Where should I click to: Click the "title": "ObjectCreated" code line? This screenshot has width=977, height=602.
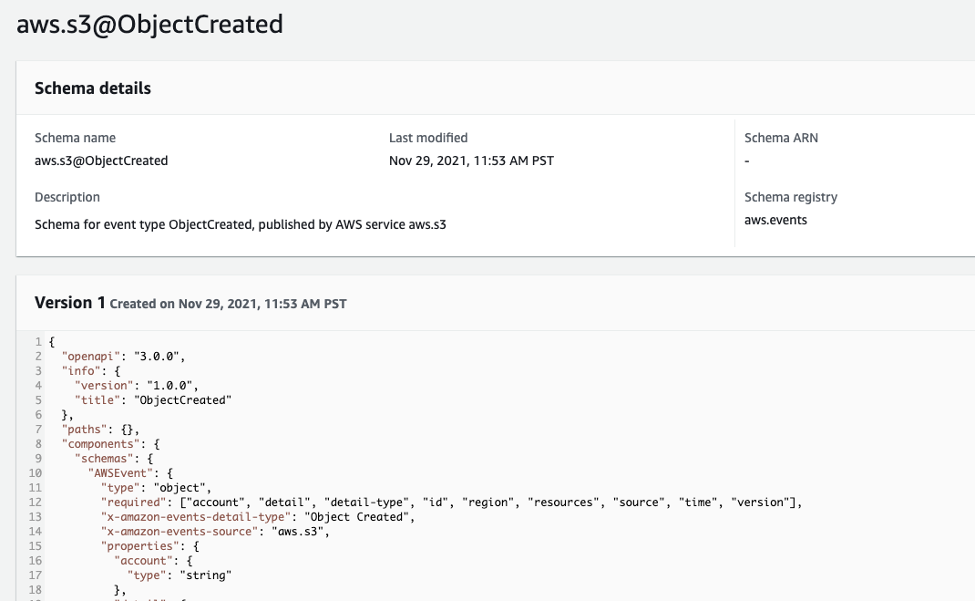[x=153, y=400]
